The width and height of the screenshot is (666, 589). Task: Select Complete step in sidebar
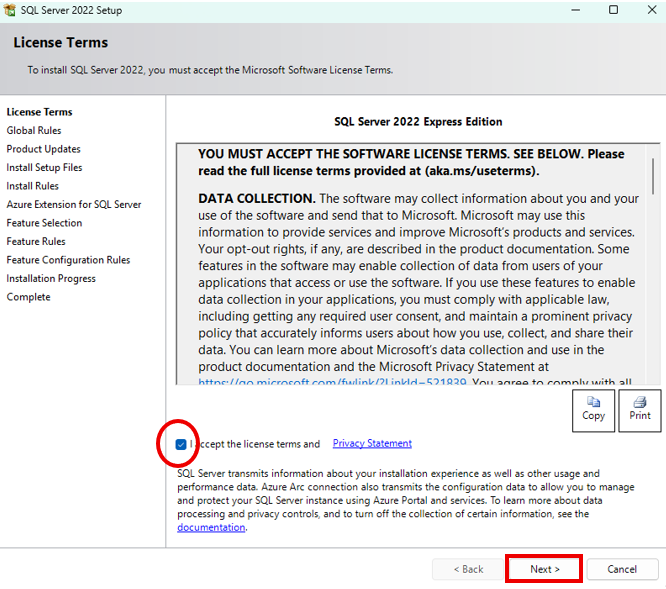[x=28, y=297]
